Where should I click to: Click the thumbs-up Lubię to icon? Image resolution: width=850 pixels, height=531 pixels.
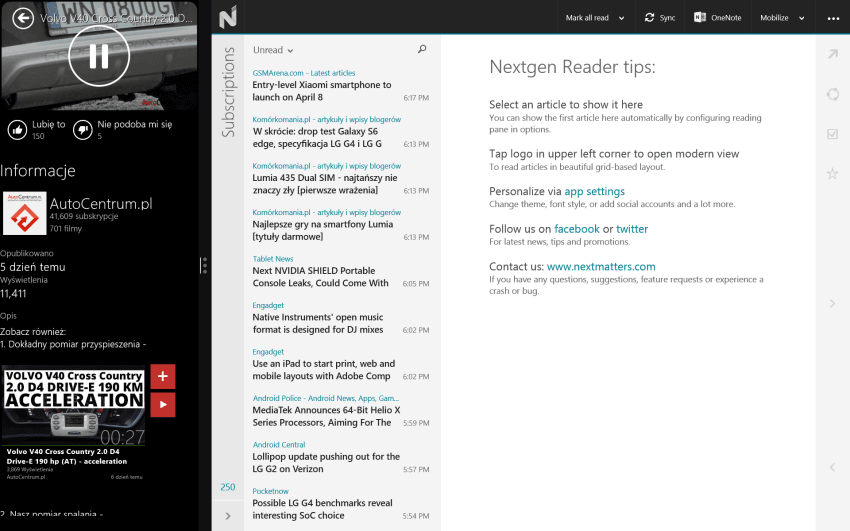[x=17, y=130]
